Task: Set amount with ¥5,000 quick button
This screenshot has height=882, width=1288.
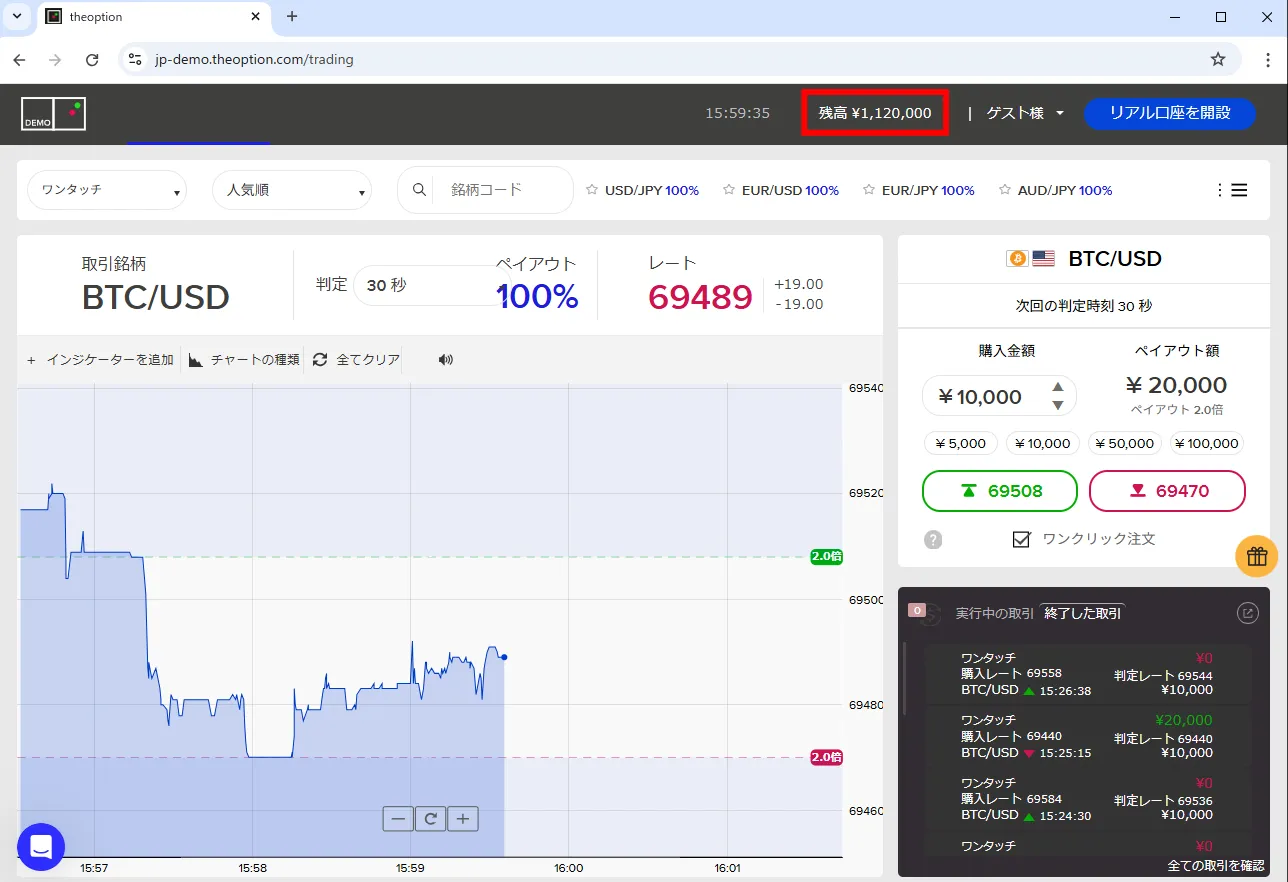Action: pyautogui.click(x=961, y=443)
